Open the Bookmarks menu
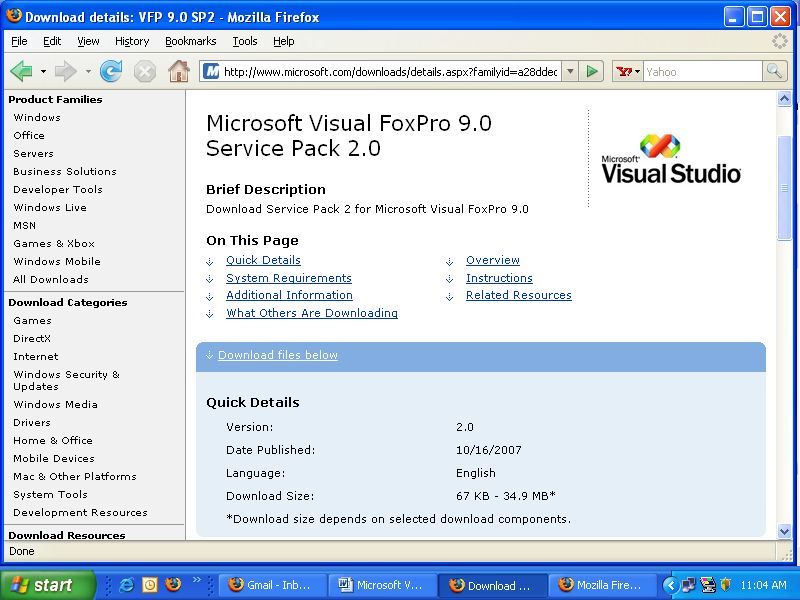The image size is (800, 600). tap(190, 41)
